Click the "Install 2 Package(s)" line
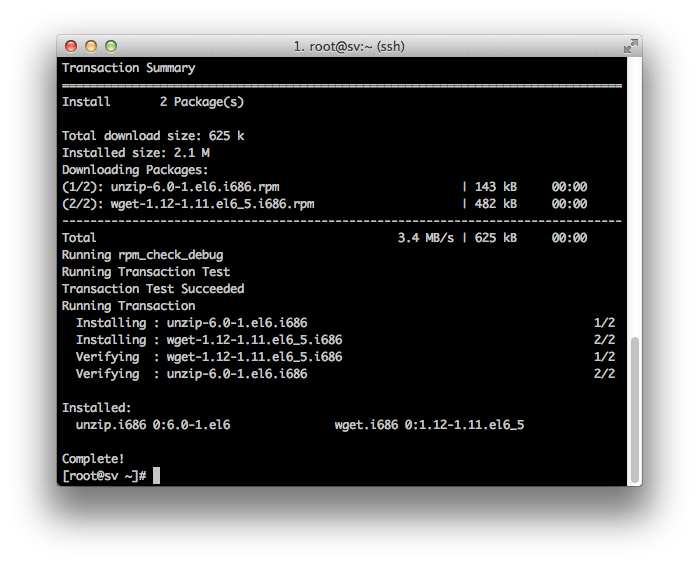The height and width of the screenshot is (565, 699). click(153, 102)
